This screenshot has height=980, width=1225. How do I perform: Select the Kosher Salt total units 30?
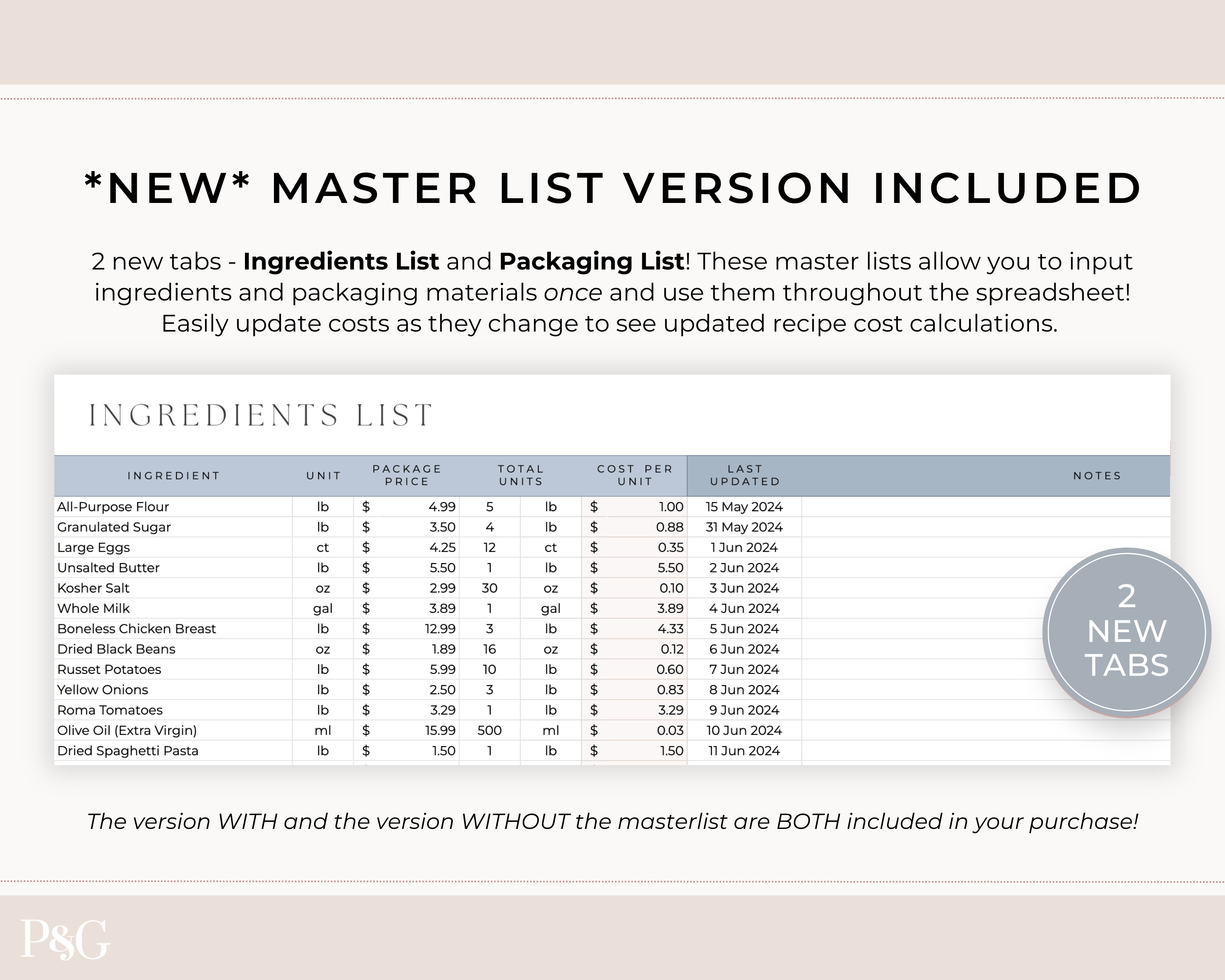point(489,588)
